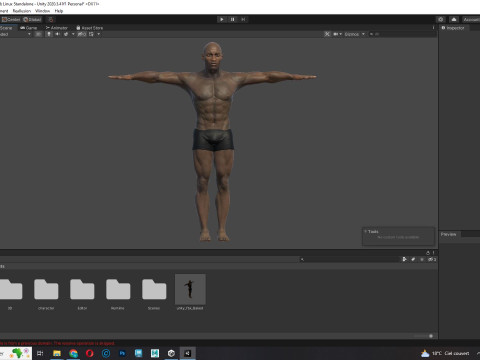This screenshot has height=360, width=480.
Task: Open the Help menu
Action: [59, 11]
